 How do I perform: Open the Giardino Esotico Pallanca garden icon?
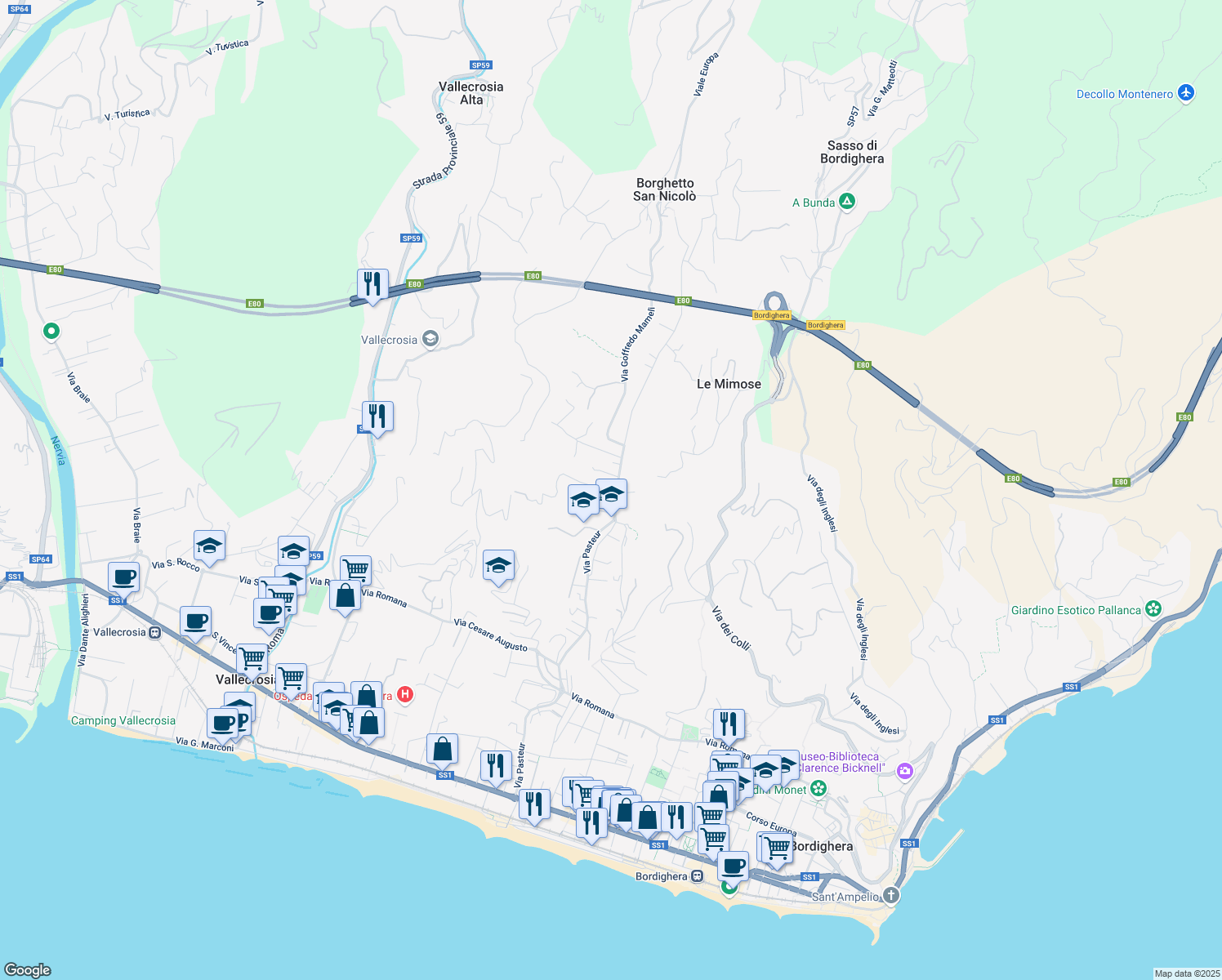click(x=1153, y=608)
